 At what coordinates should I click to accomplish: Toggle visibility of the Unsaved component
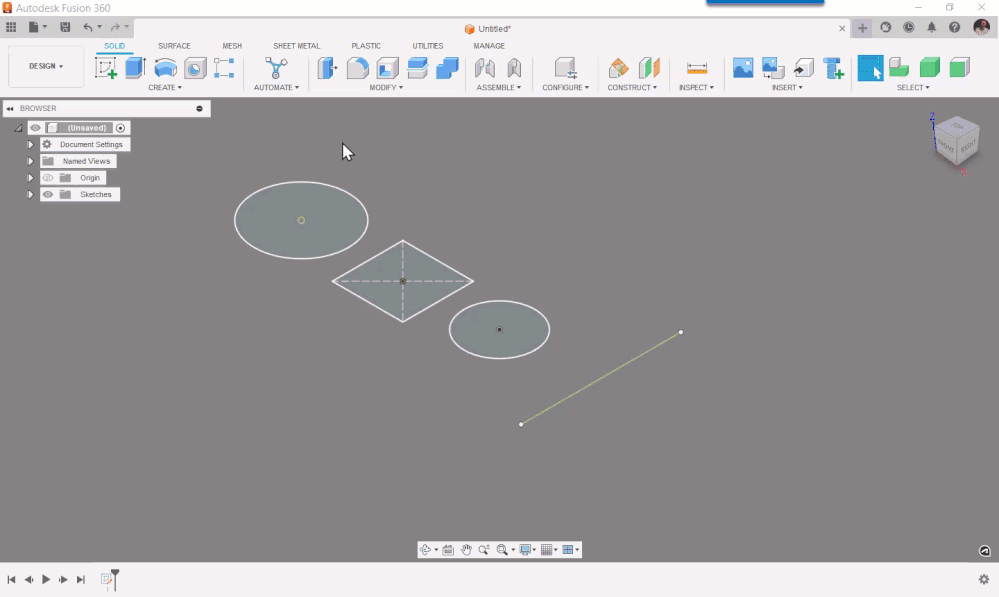tap(35, 127)
